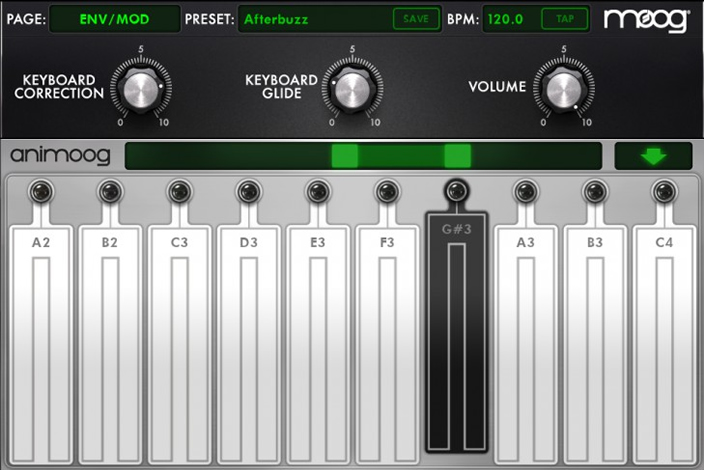Viewport: 704px width, 470px height.
Task: Play the A3 key
Action: click(526, 345)
